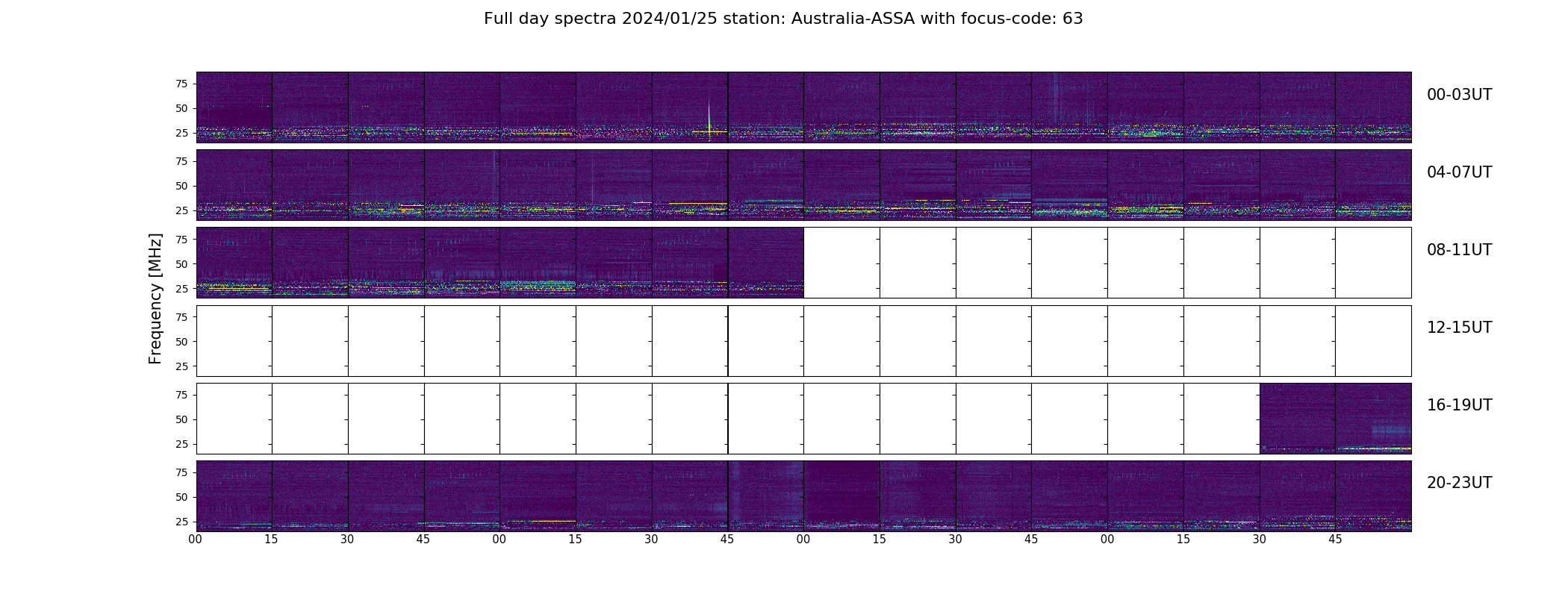1568x597 pixels.
Task: Click the "25" frequency tick of the 20-23UT row
Action: [x=181, y=522]
